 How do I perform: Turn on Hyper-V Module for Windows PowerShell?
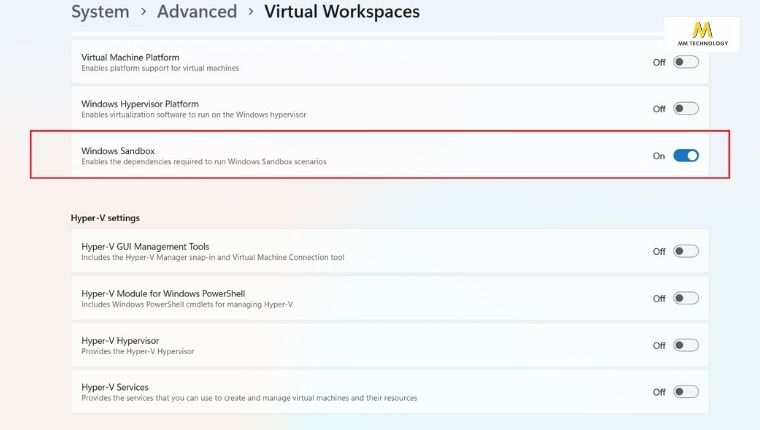686,298
